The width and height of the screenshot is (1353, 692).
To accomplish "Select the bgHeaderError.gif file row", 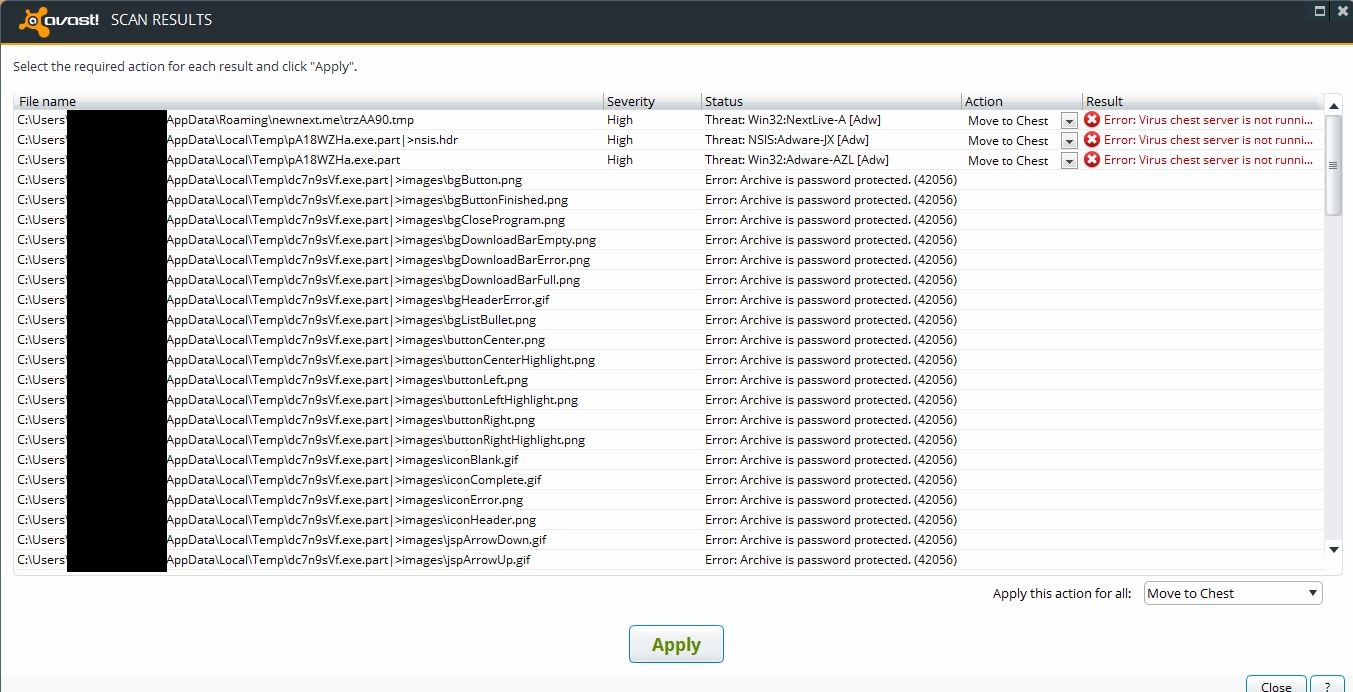I will [x=668, y=300].
